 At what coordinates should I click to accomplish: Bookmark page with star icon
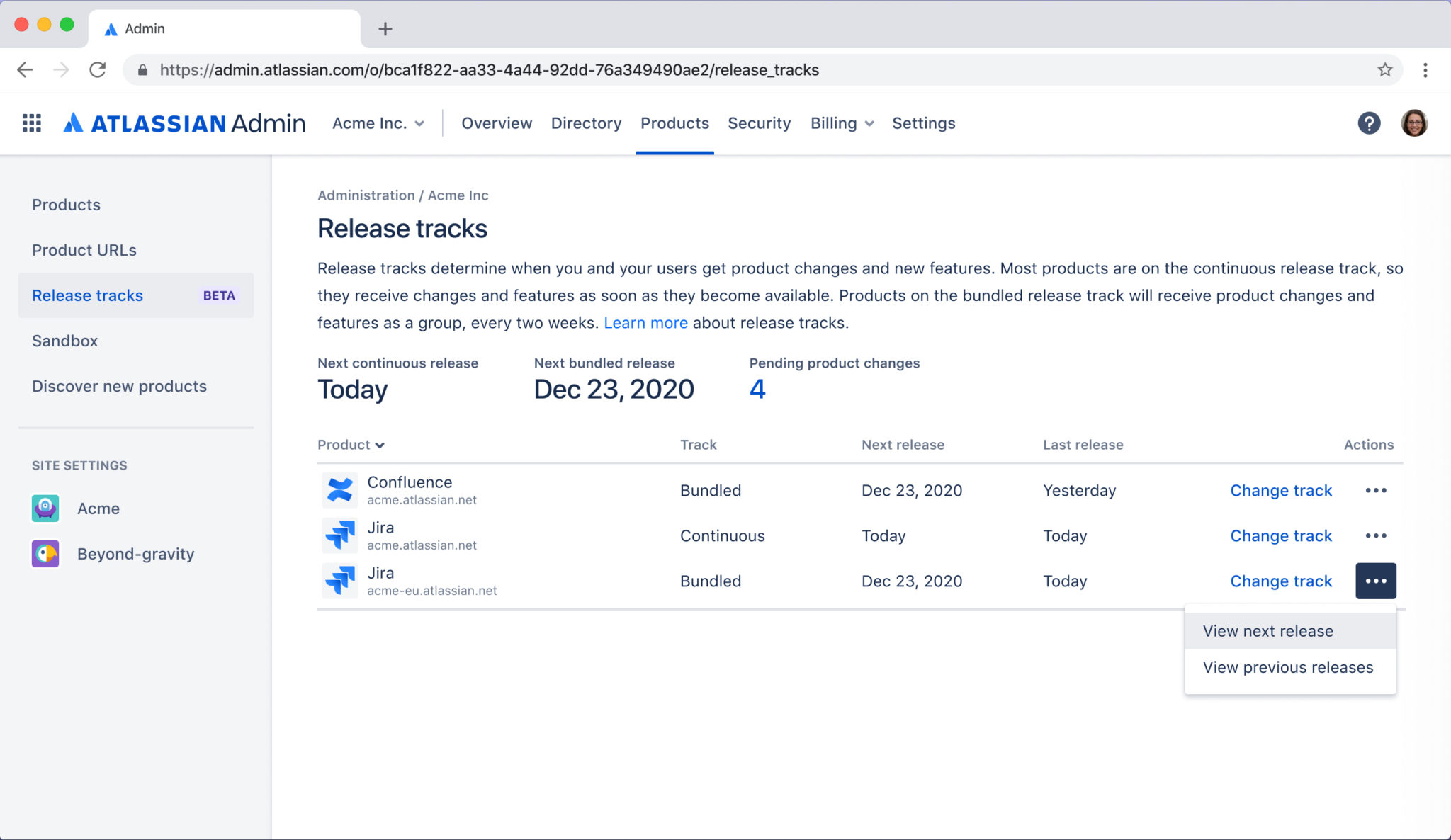click(1384, 69)
